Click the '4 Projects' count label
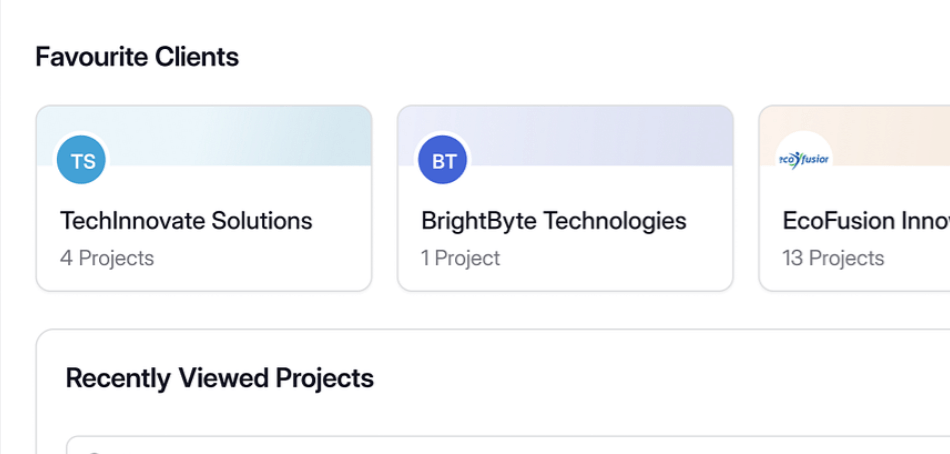The width and height of the screenshot is (950, 454). pyautogui.click(x=107, y=258)
